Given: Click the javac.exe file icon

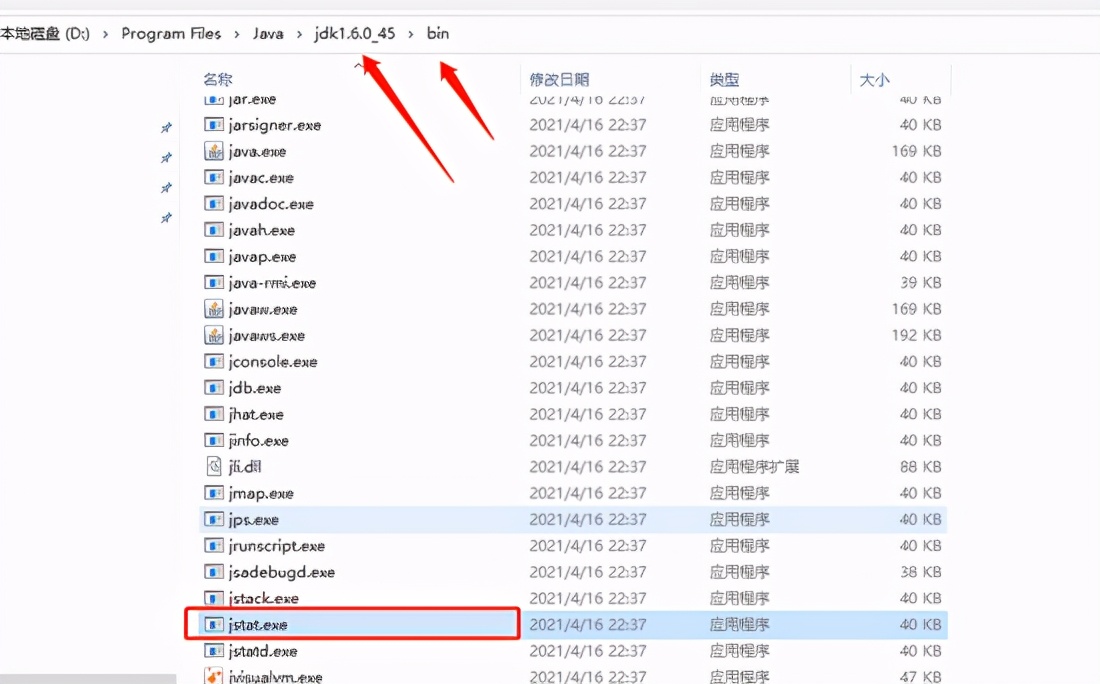Looking at the screenshot, I should [213, 177].
